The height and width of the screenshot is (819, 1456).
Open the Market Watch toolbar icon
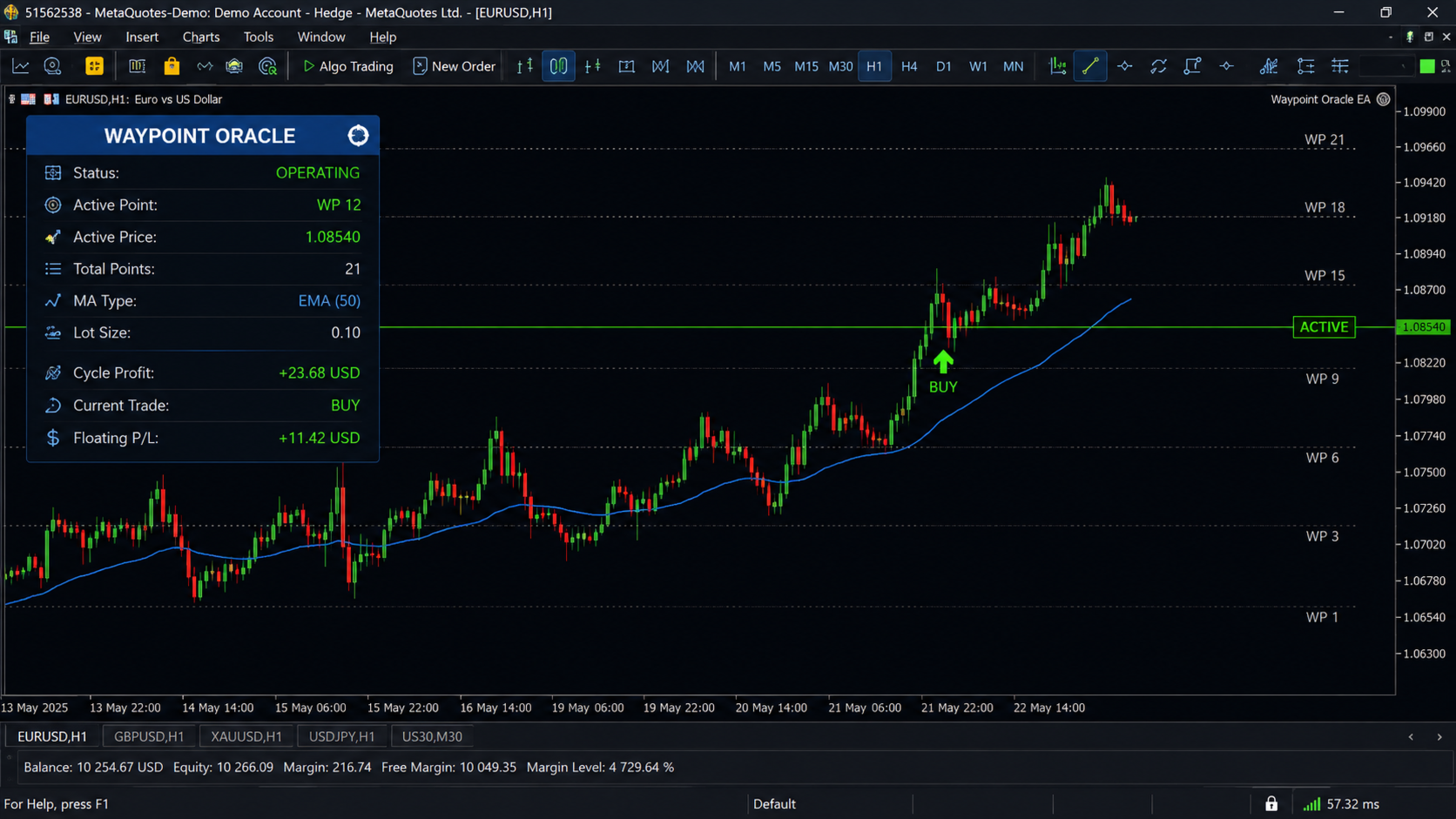(x=137, y=66)
